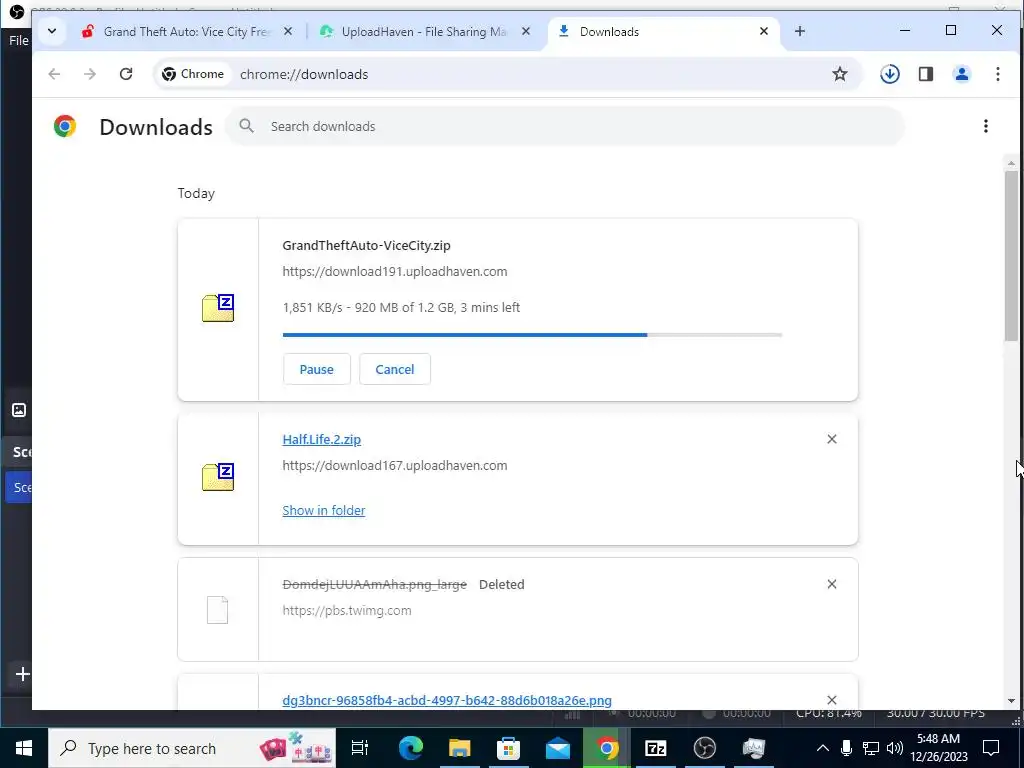Click the taskbar search box
This screenshot has height=768, width=1024.
coord(192,748)
